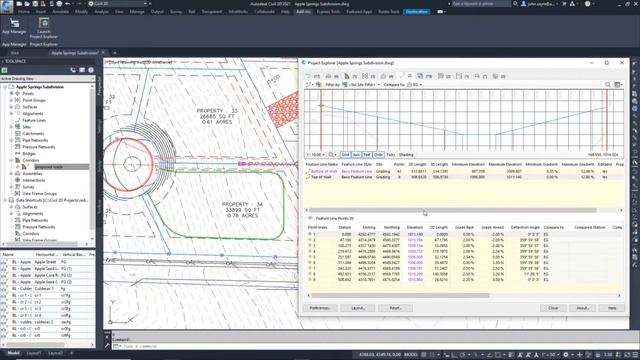Image resolution: width=640 pixels, height=360 pixels.
Task: Toggle marker for feature line point index 1
Action: (x=310, y=234)
